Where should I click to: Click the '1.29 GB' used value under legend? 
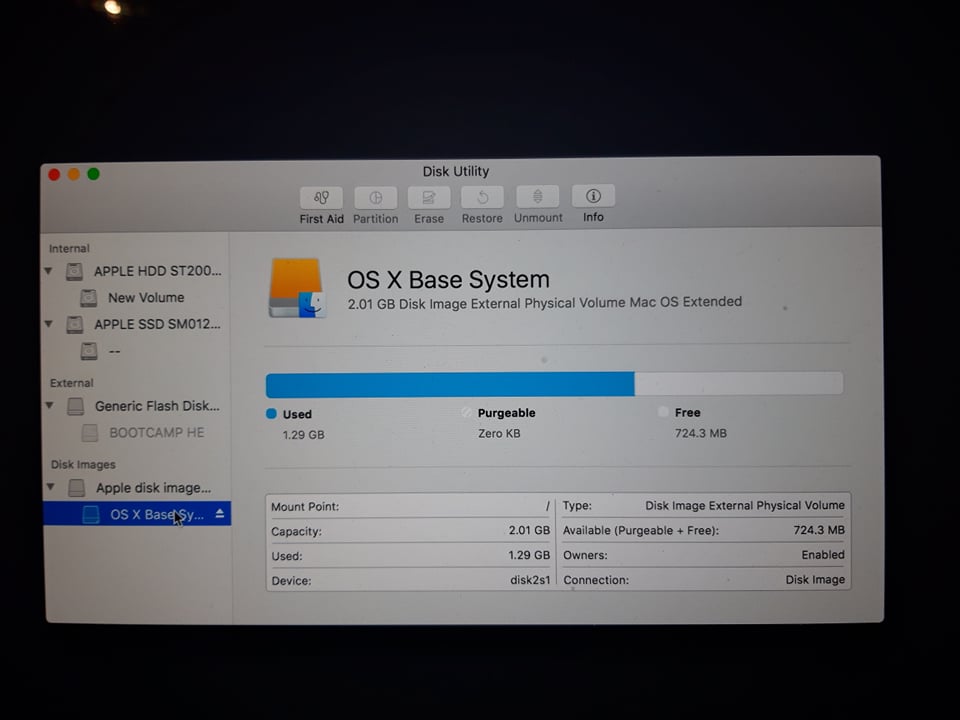[x=304, y=435]
